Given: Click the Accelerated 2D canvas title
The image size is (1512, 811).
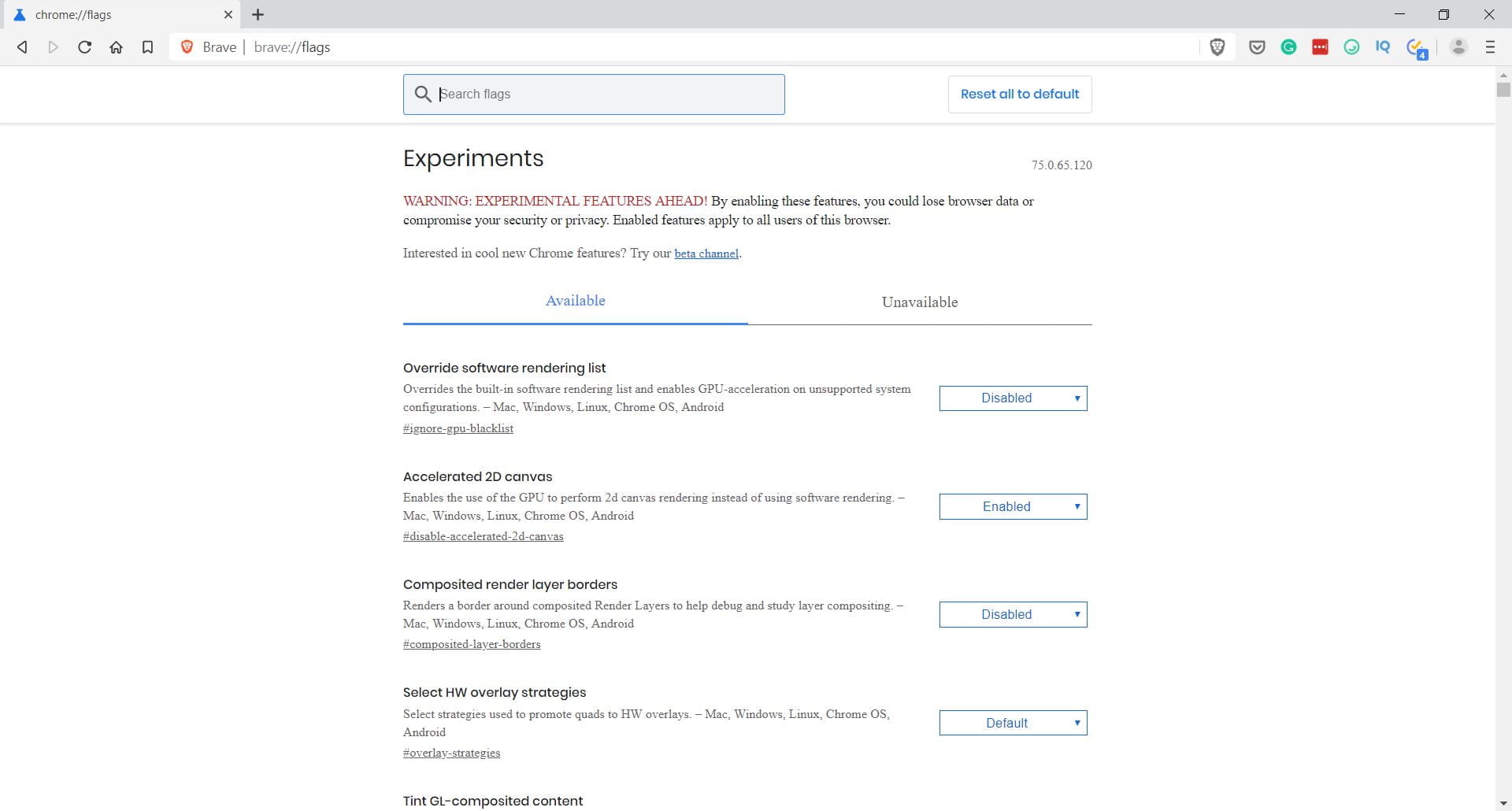Looking at the screenshot, I should pos(477,476).
